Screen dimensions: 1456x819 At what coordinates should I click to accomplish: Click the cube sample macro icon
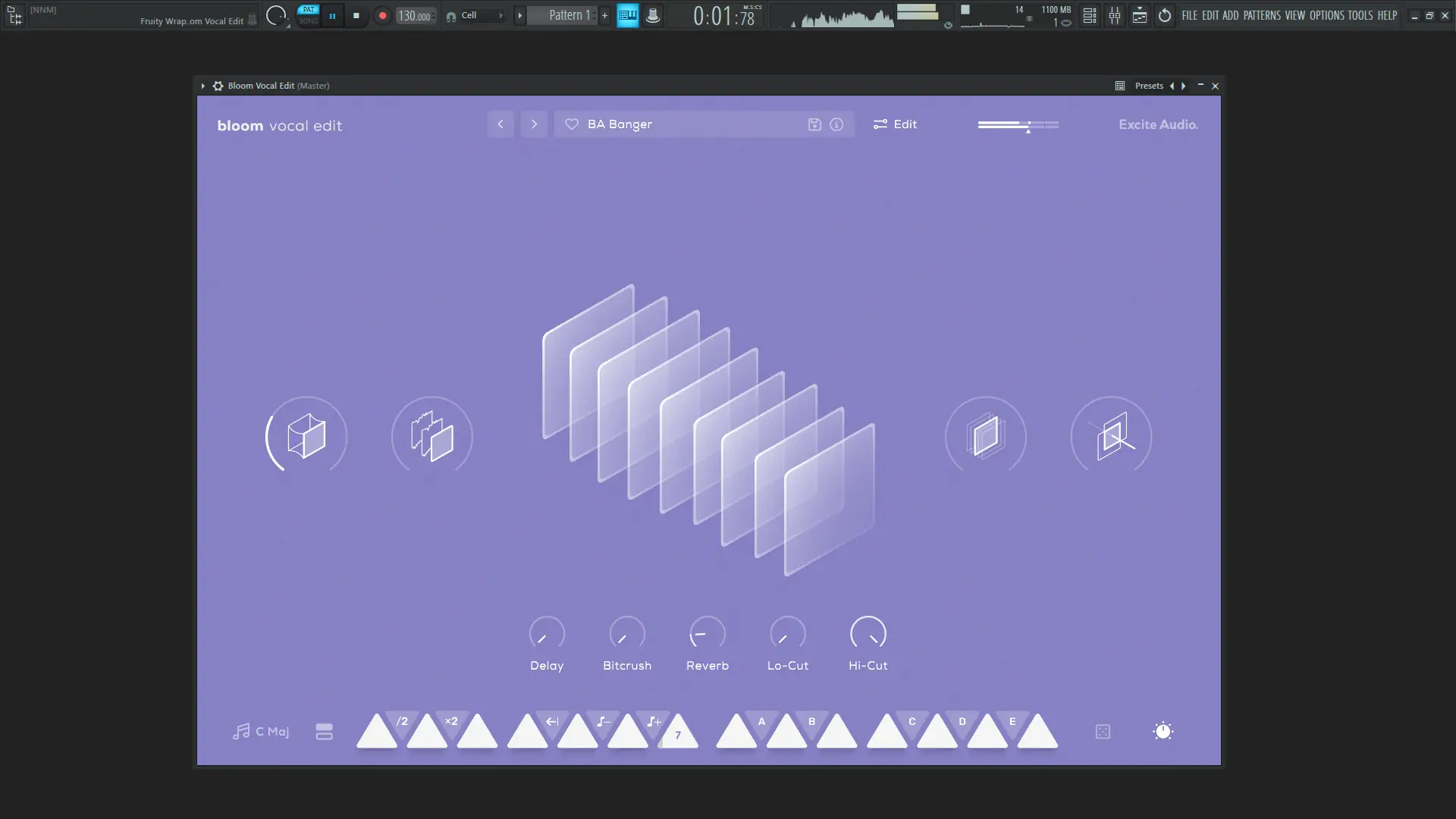coord(306,436)
